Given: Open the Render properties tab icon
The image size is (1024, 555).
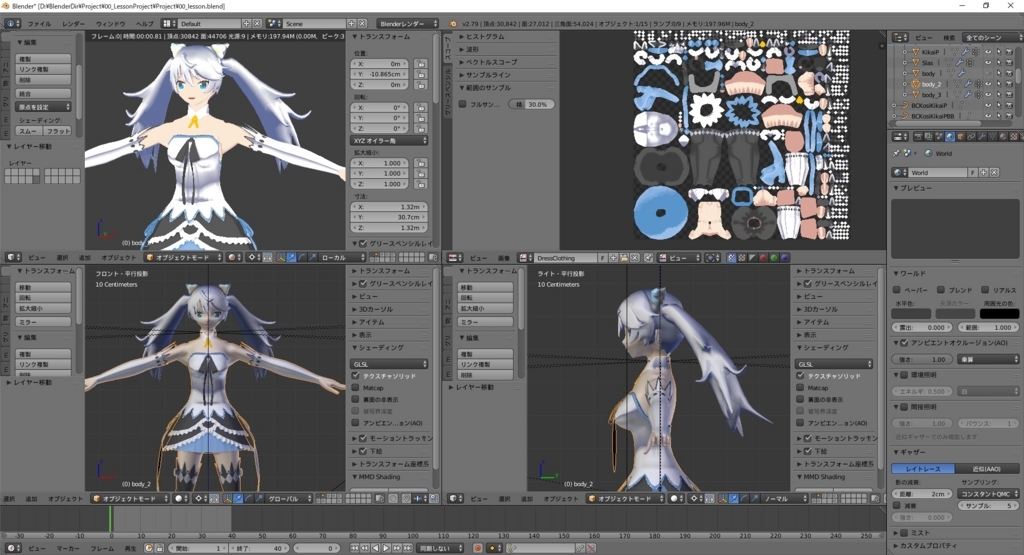Looking at the screenshot, I should (x=918, y=136).
